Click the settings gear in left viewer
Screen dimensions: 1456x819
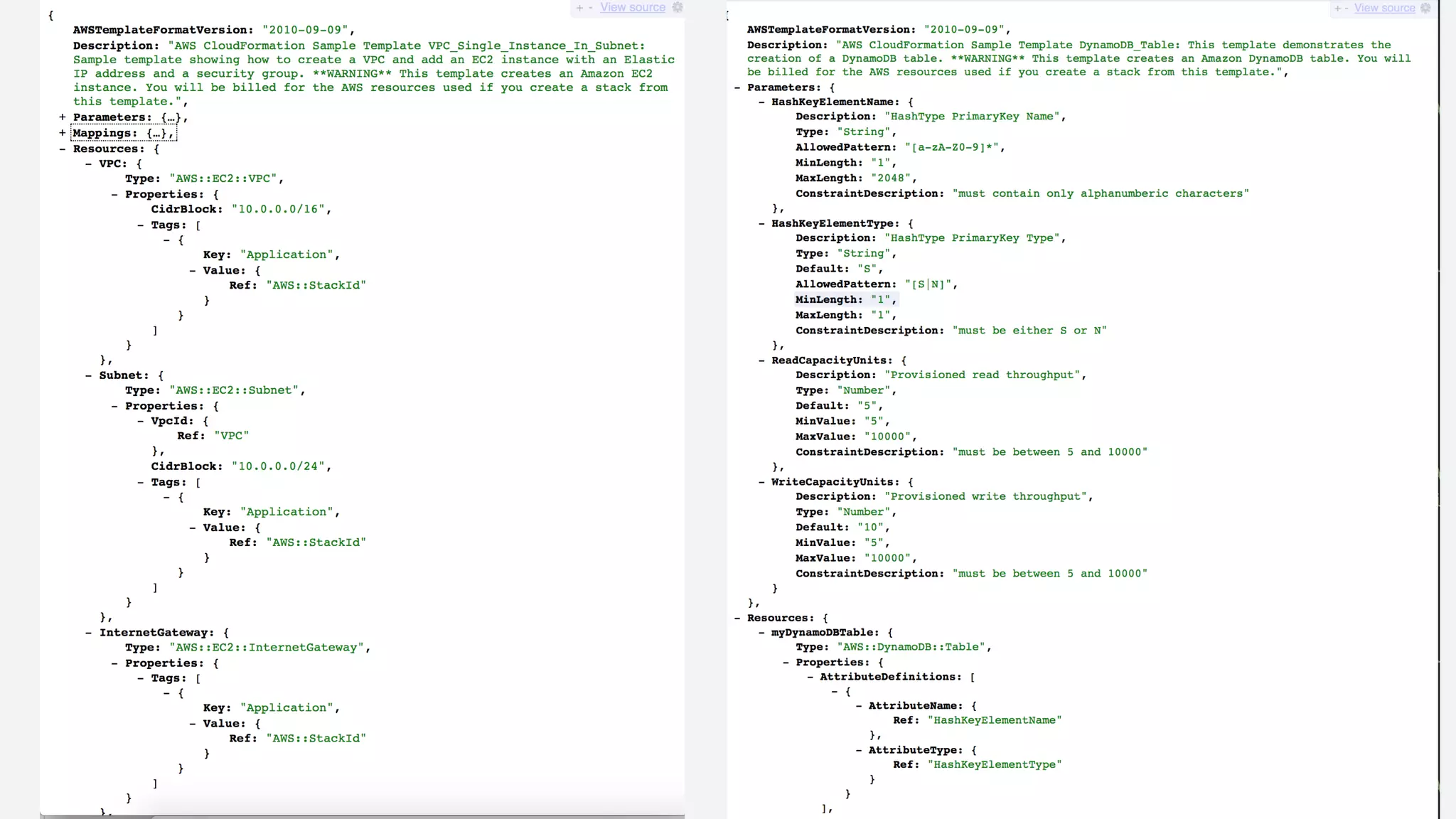678,7
